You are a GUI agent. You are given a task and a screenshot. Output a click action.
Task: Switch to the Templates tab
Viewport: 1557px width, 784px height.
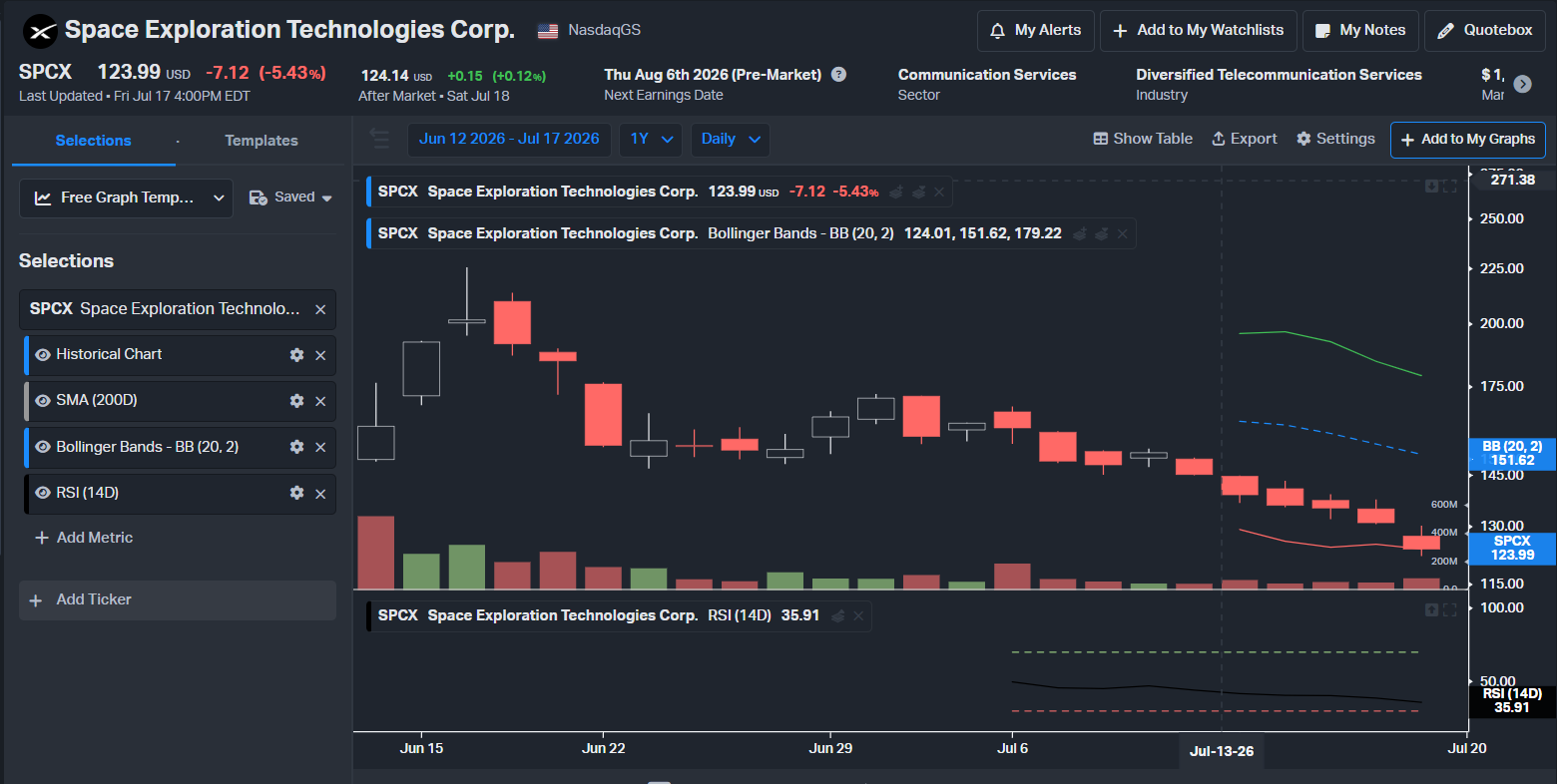tap(261, 141)
